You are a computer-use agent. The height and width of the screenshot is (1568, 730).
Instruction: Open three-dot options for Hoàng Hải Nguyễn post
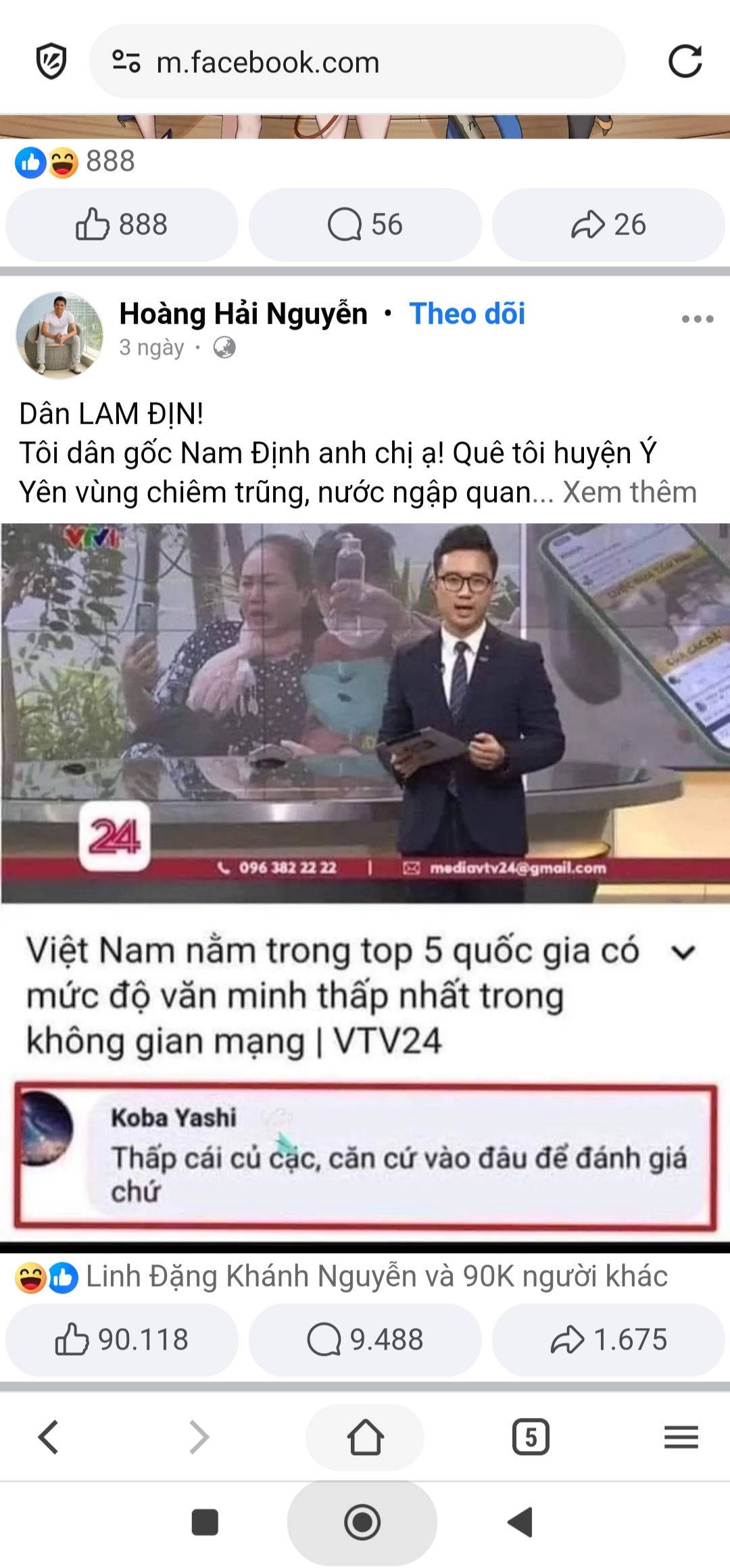698,319
